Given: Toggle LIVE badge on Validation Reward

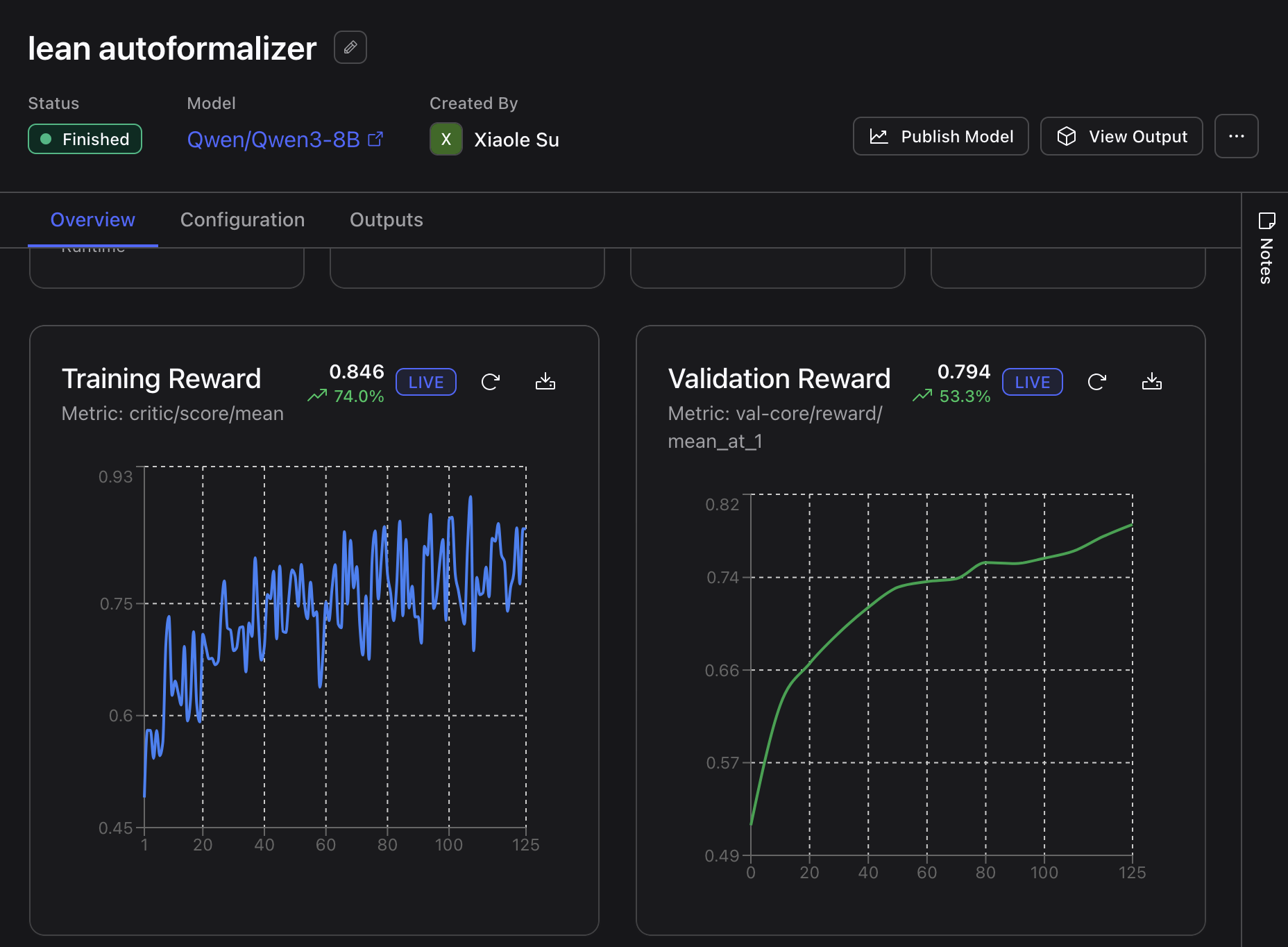Looking at the screenshot, I should coord(1032,382).
